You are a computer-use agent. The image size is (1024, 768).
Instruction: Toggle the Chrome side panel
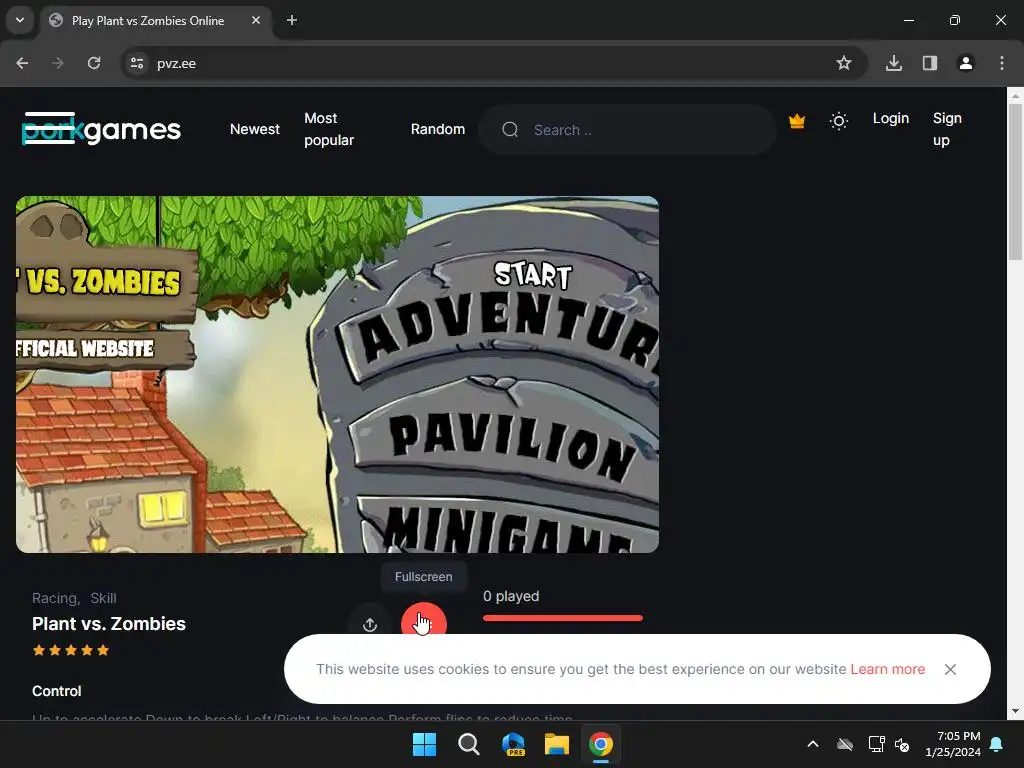point(930,63)
